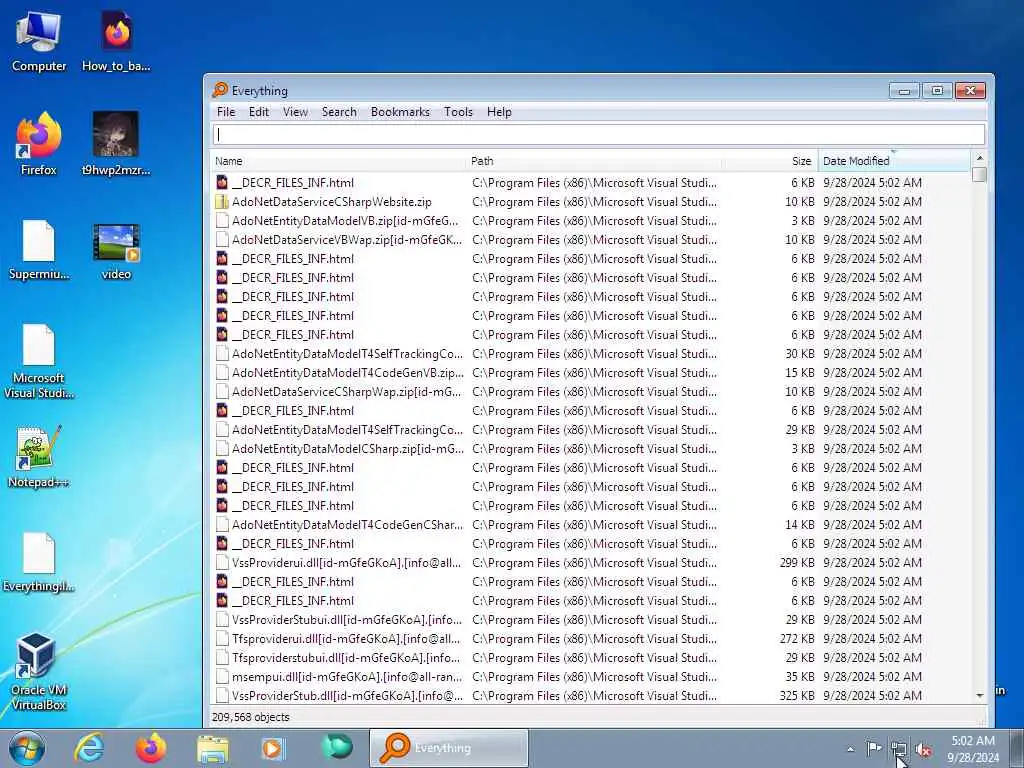Open the network tray icon
Image resolution: width=1024 pixels, height=768 pixels.
[x=899, y=749]
